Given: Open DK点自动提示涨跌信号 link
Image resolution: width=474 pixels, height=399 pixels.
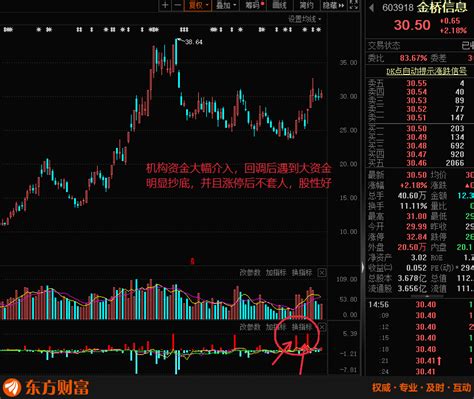Looking at the screenshot, I should pyautogui.click(x=426, y=71).
